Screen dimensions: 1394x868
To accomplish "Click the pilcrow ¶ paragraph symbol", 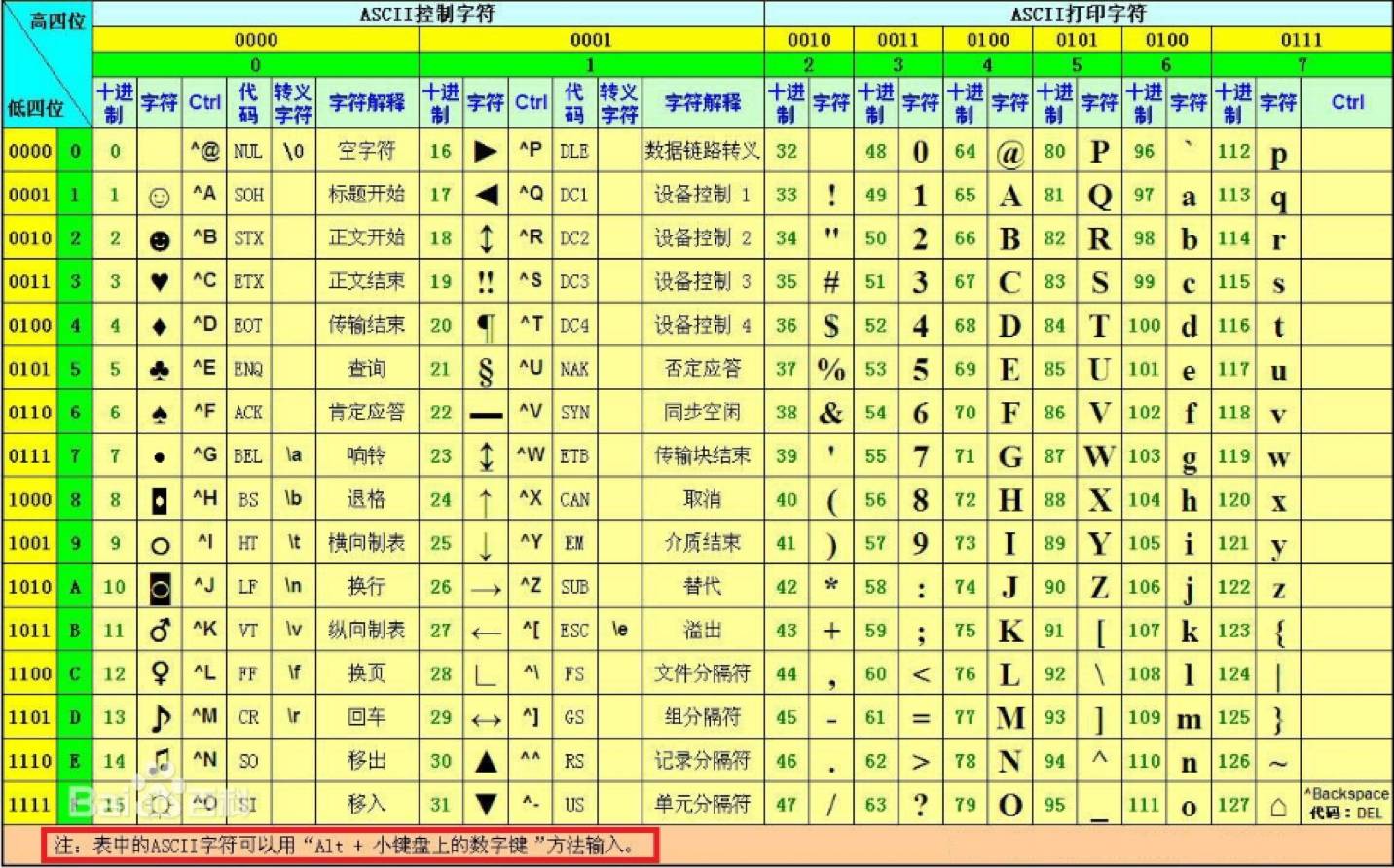I will pyautogui.click(x=486, y=326).
